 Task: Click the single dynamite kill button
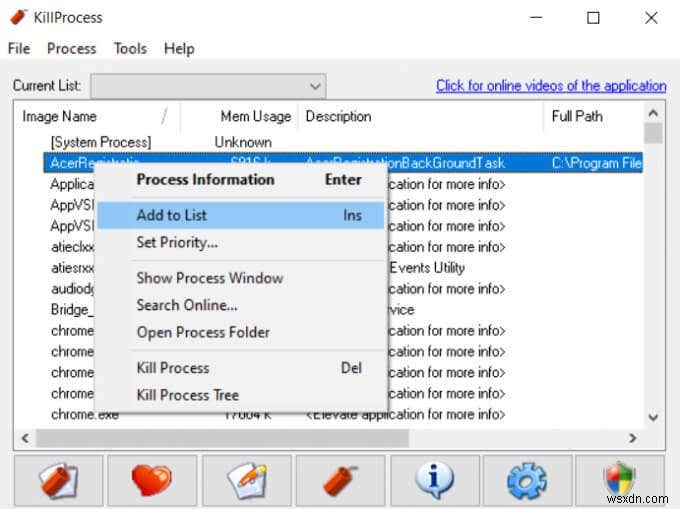pyautogui.click(x=340, y=480)
